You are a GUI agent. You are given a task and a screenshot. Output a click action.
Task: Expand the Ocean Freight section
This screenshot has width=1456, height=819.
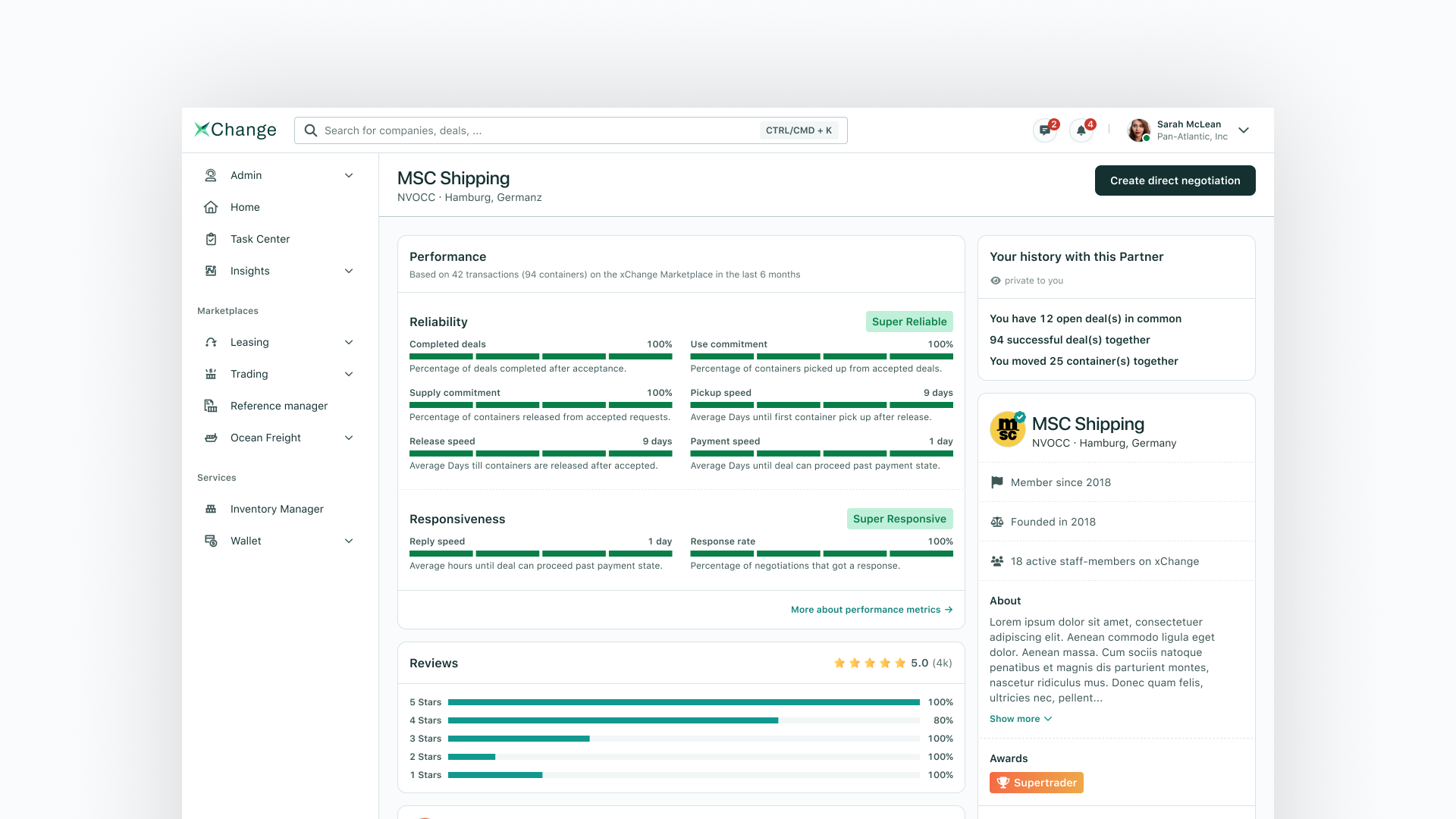349,438
